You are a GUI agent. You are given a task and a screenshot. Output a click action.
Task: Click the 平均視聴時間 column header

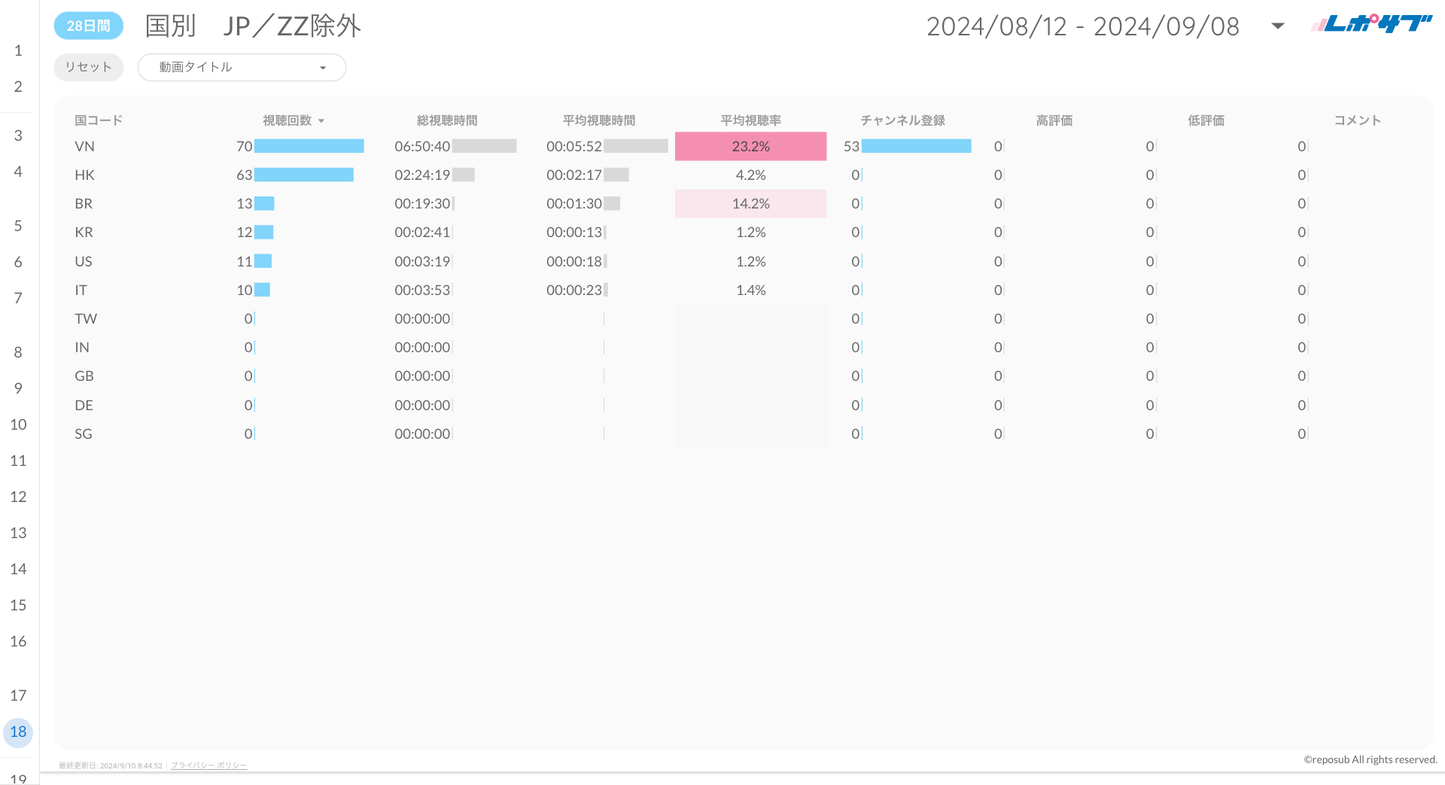[599, 120]
